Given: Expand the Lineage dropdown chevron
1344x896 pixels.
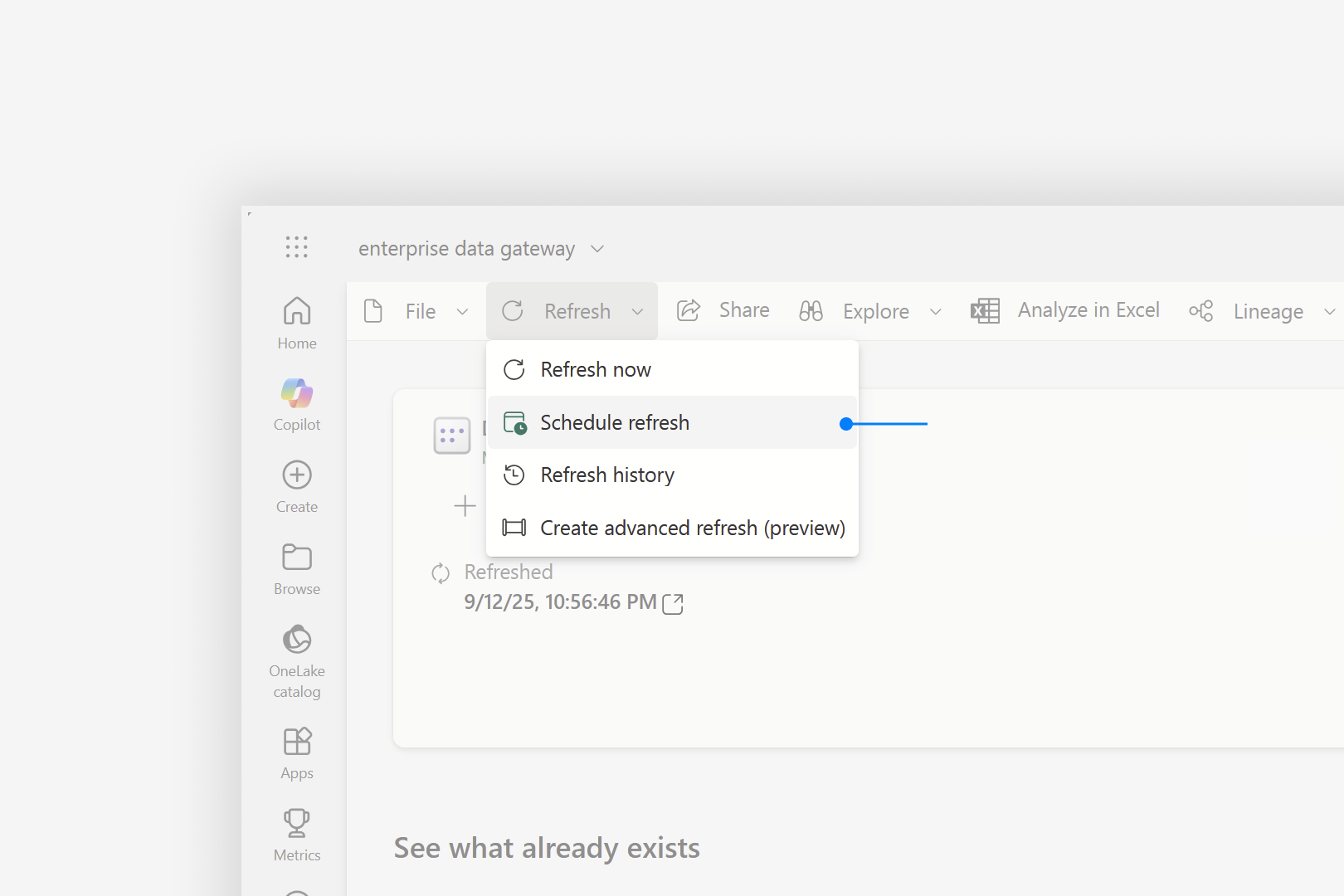Looking at the screenshot, I should coord(1330,312).
